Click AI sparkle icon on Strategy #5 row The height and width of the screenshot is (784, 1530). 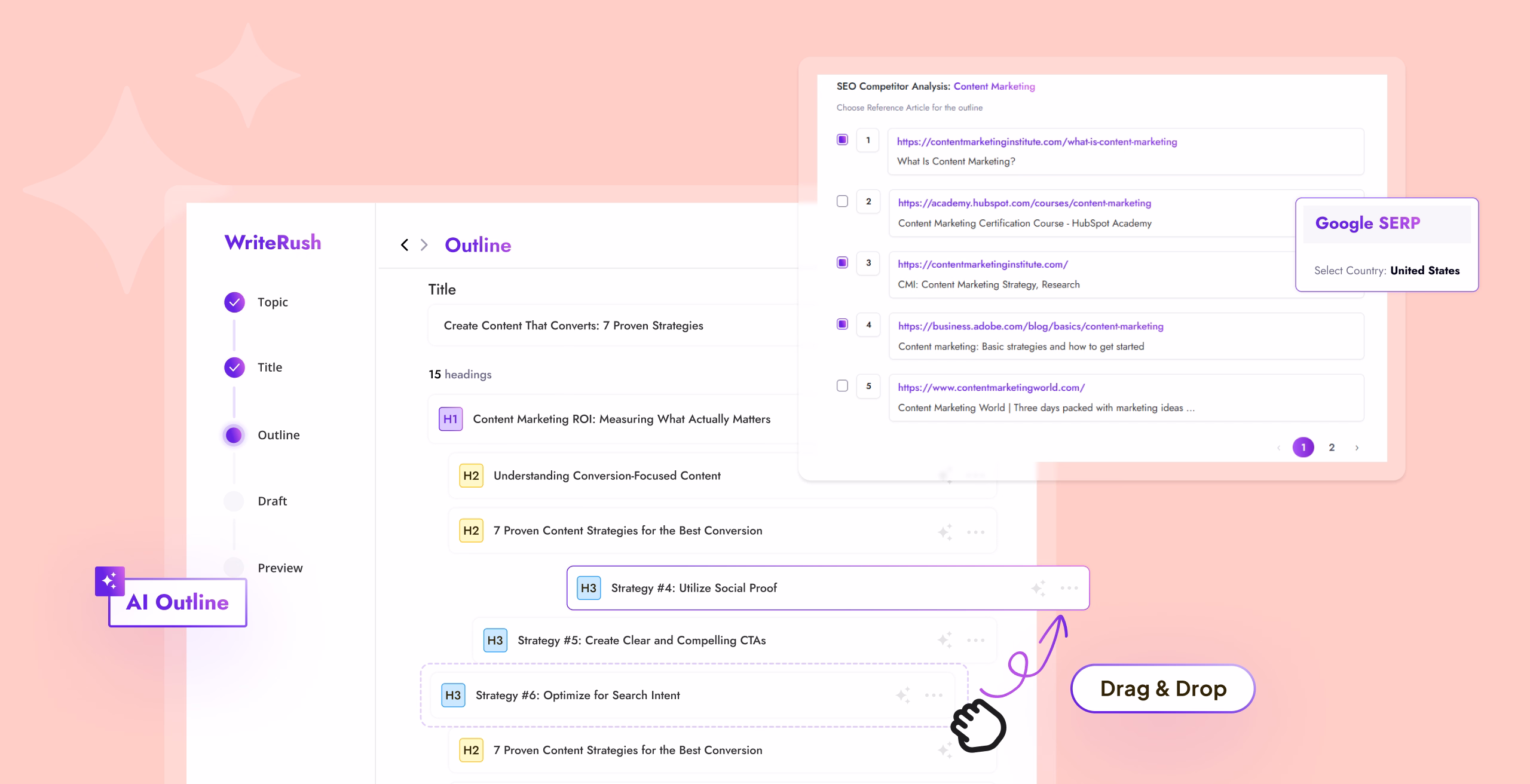click(945, 640)
